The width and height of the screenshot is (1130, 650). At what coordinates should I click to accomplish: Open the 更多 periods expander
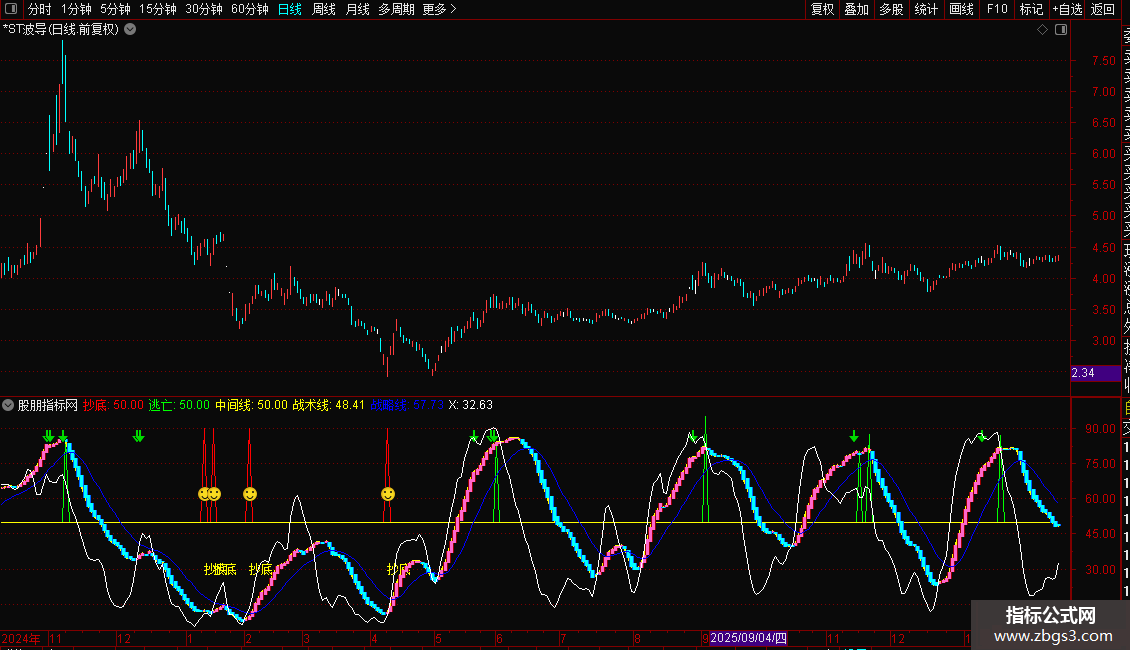tap(440, 9)
